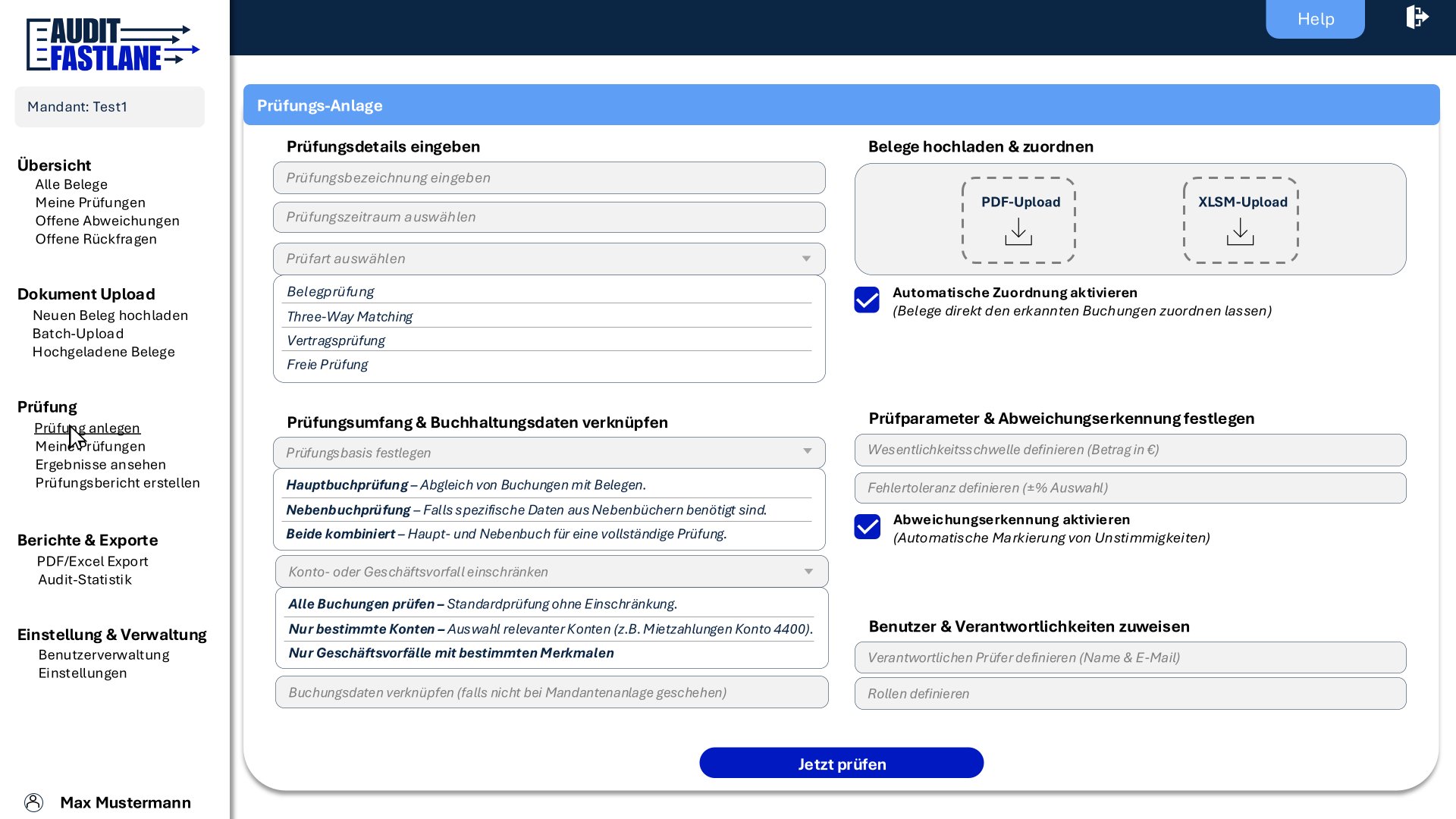Click the Prüfungsbezeichnung eingeben field
1456x819 pixels.
549,177
